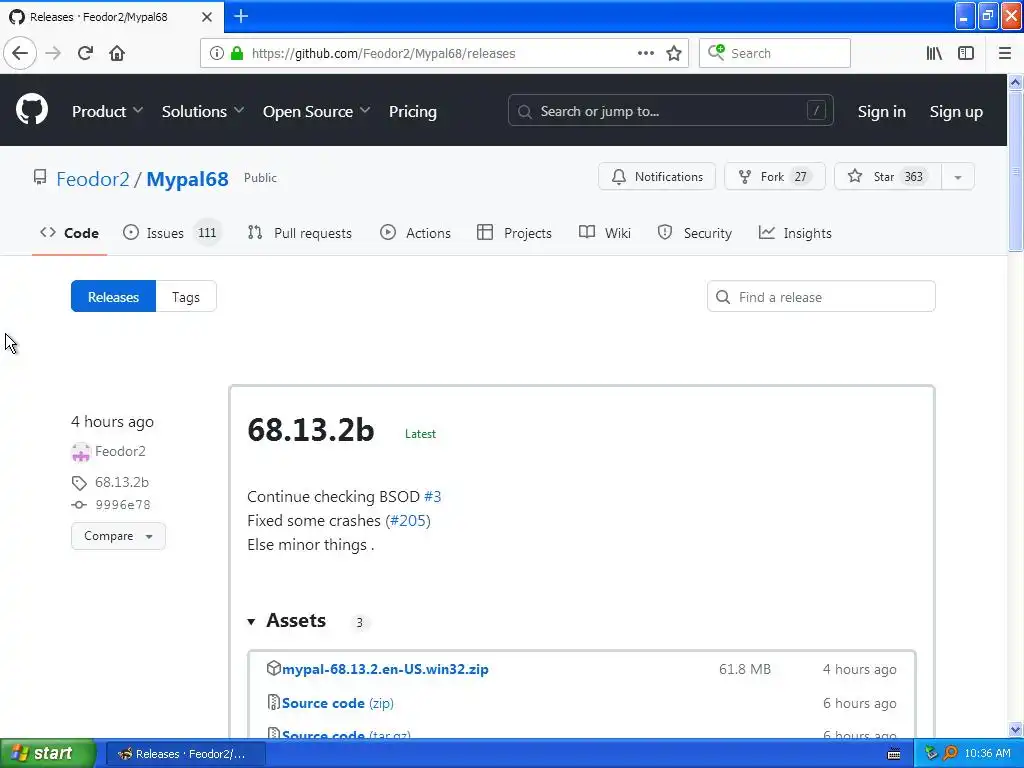Focus the GitHub Search or jump to field

(x=671, y=111)
